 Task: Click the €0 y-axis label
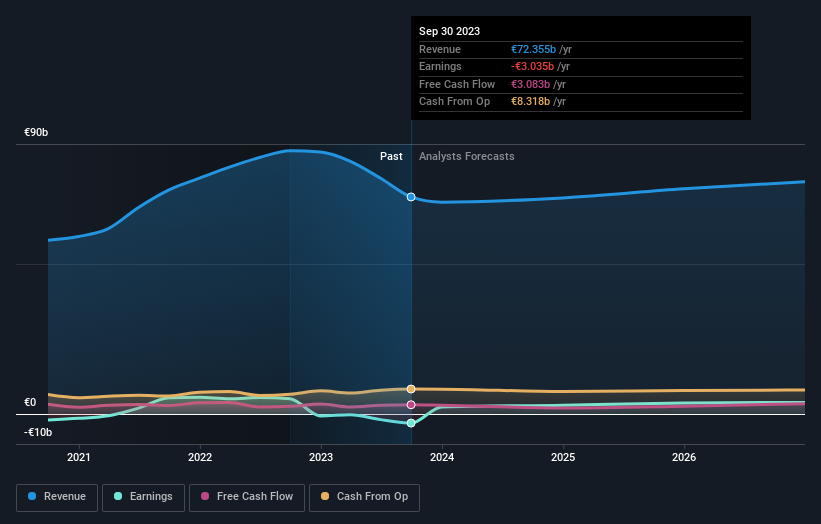point(30,403)
